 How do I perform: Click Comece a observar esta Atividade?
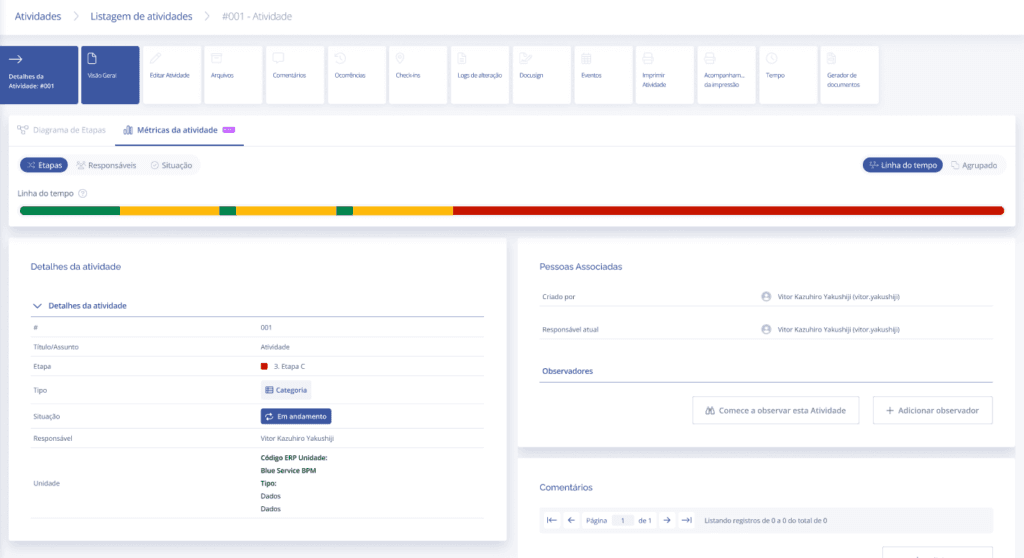pos(776,410)
